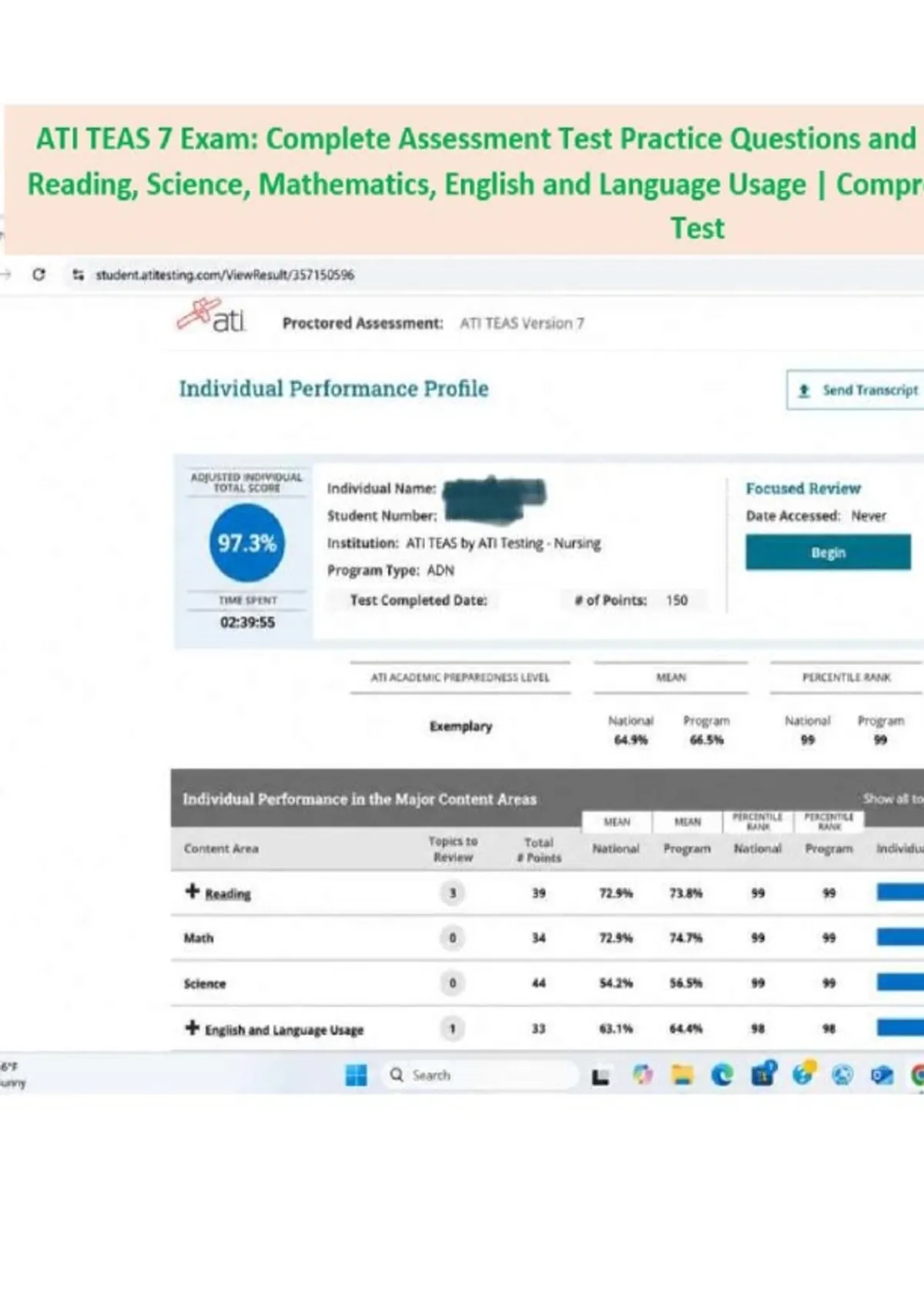Click English topics to review badge 1
This screenshot has width=924, height=1309.
tap(453, 1029)
